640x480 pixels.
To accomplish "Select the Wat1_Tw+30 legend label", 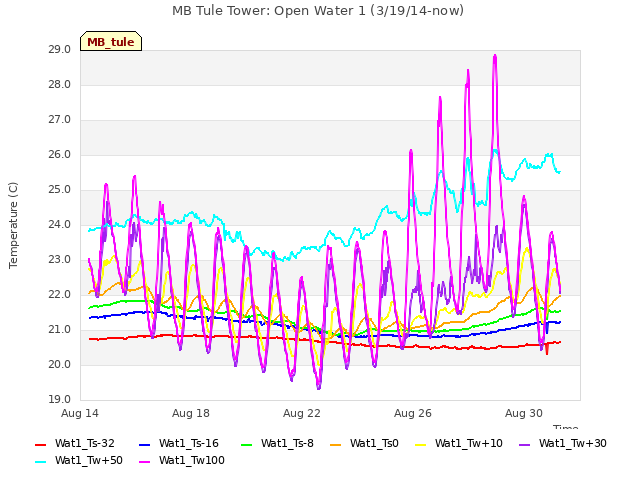I will 573,443.
